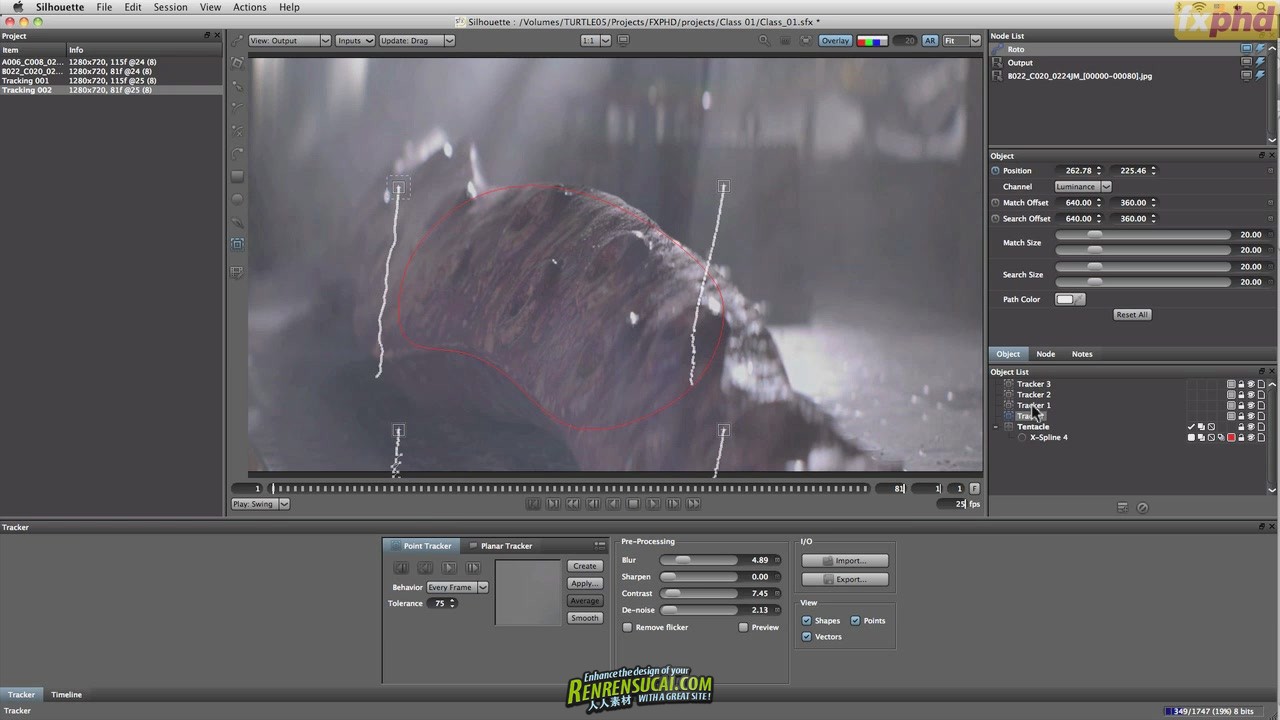Open the Inputs dropdown
The image size is (1280, 720).
coord(355,41)
